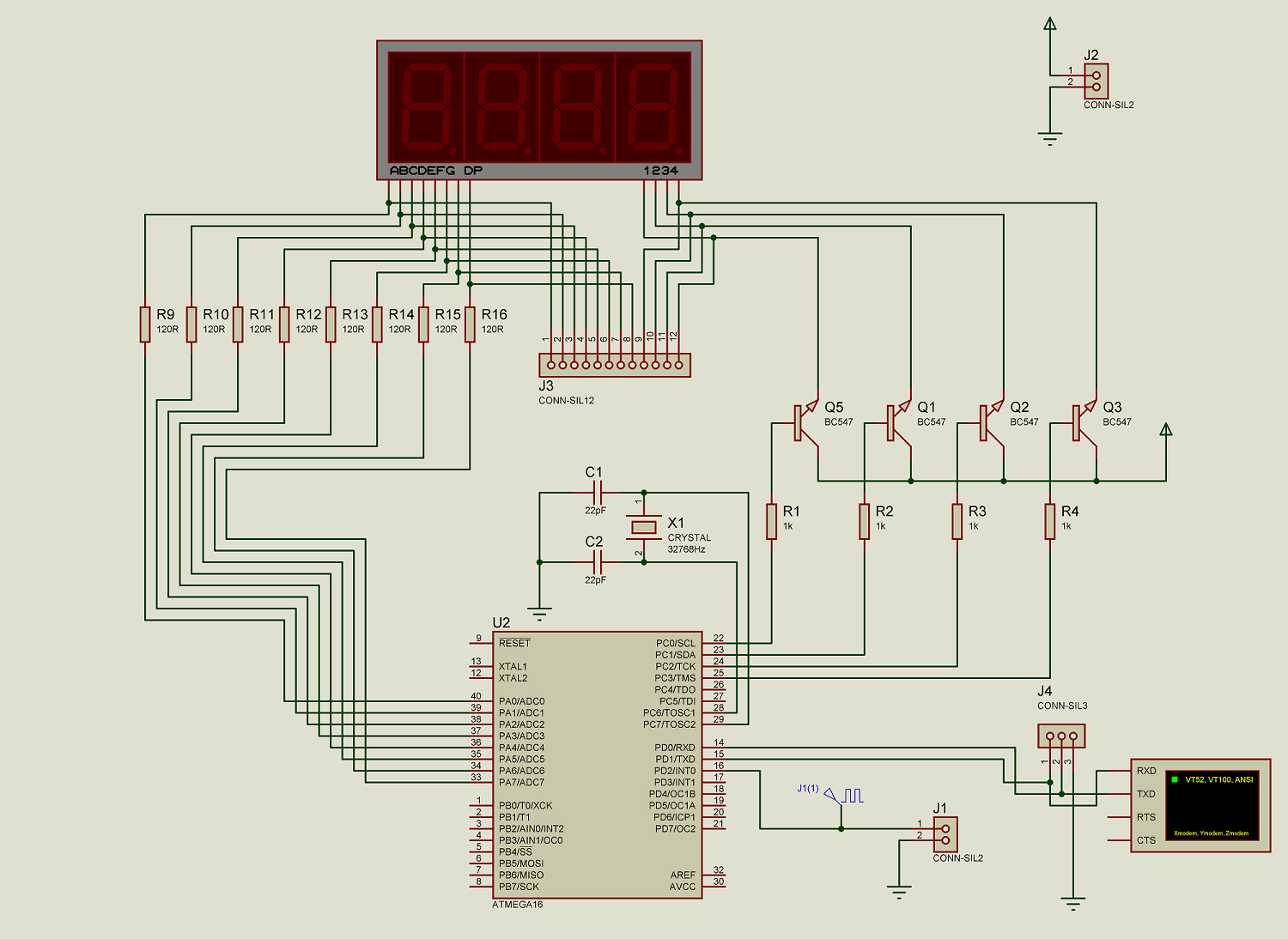Click the 'XTAL1' pin label on U2
This screenshot has width=1288, height=939.
(513, 666)
